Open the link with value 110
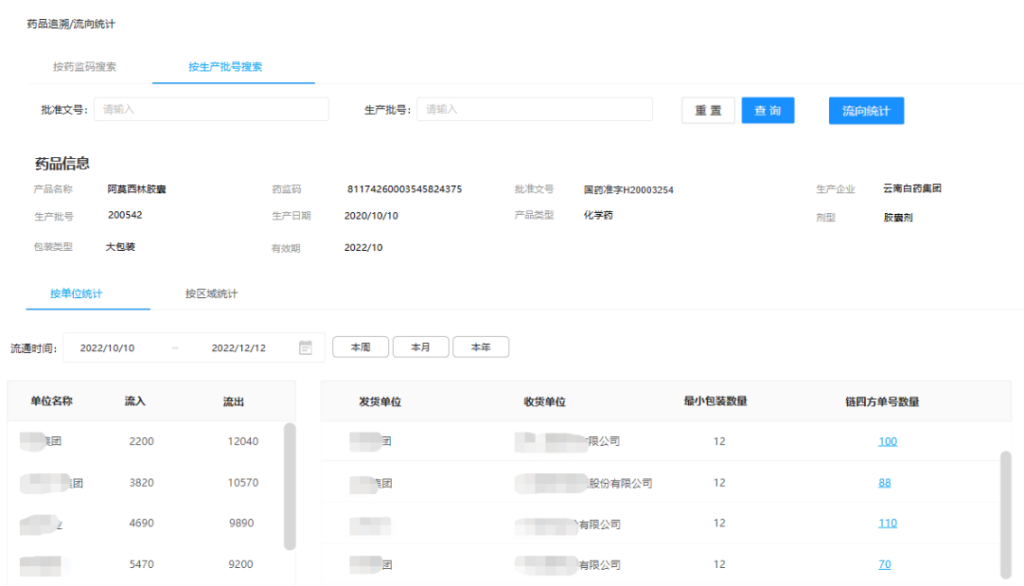 [x=888, y=523]
